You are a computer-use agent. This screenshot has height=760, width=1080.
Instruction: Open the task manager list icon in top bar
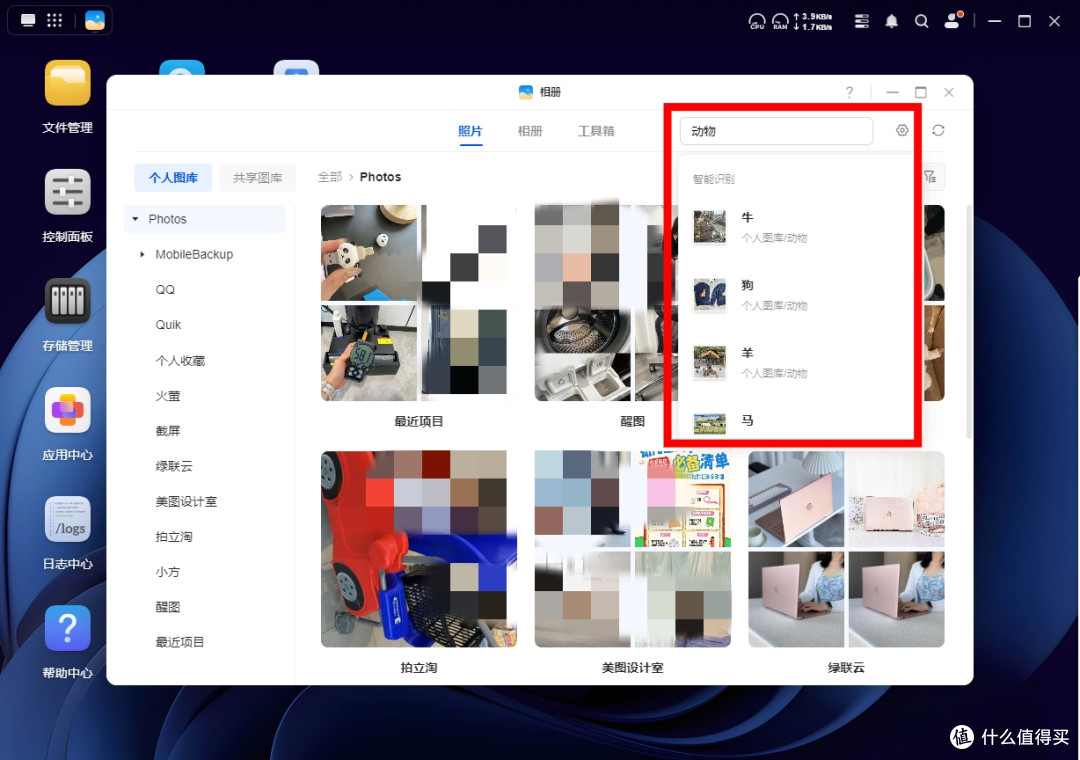click(861, 21)
